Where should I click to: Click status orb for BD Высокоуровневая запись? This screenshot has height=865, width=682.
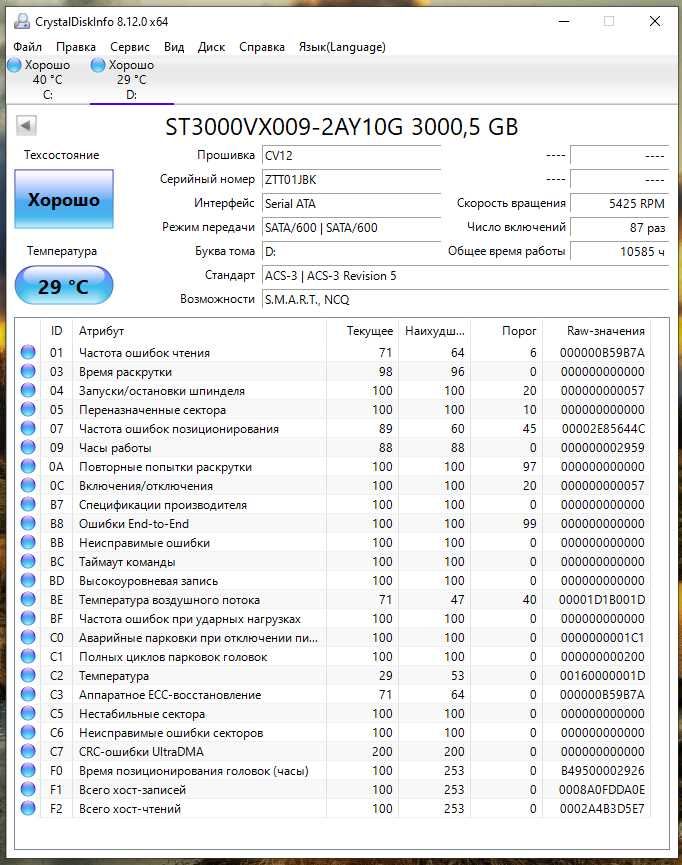[x=28, y=580]
